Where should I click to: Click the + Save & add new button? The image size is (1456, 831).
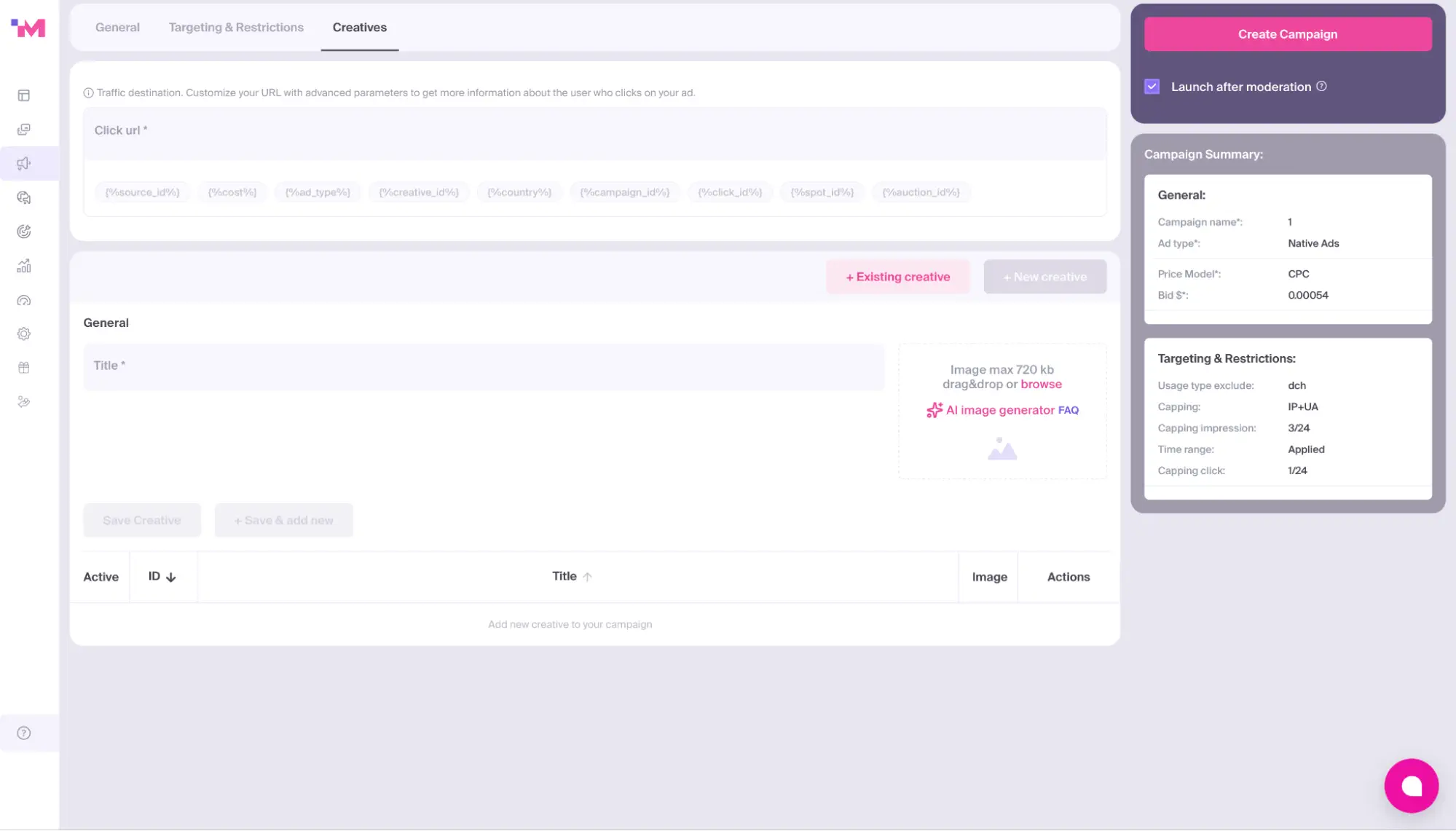[x=283, y=520]
